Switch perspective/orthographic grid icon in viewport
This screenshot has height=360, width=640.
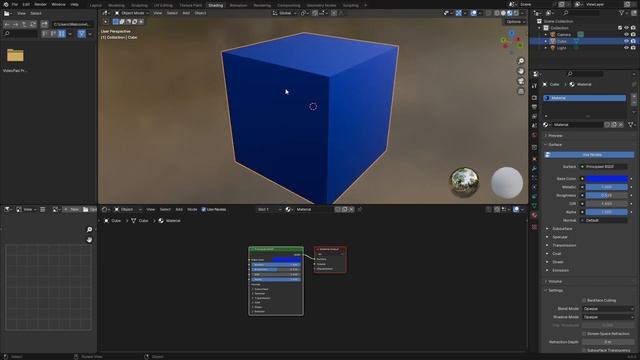click(521, 91)
